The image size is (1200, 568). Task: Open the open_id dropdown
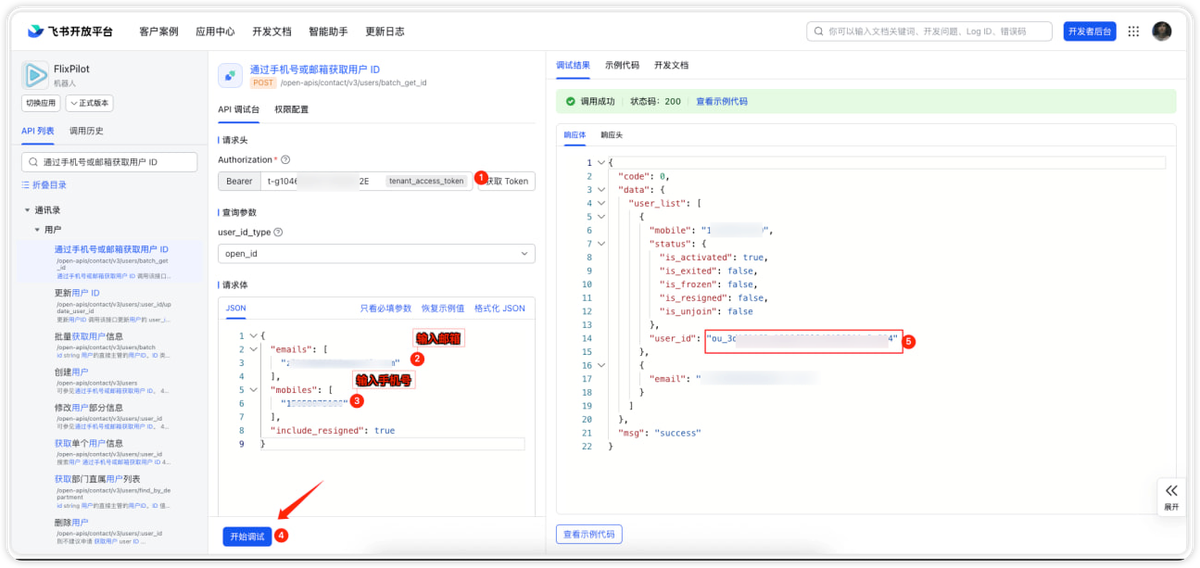(x=376, y=254)
